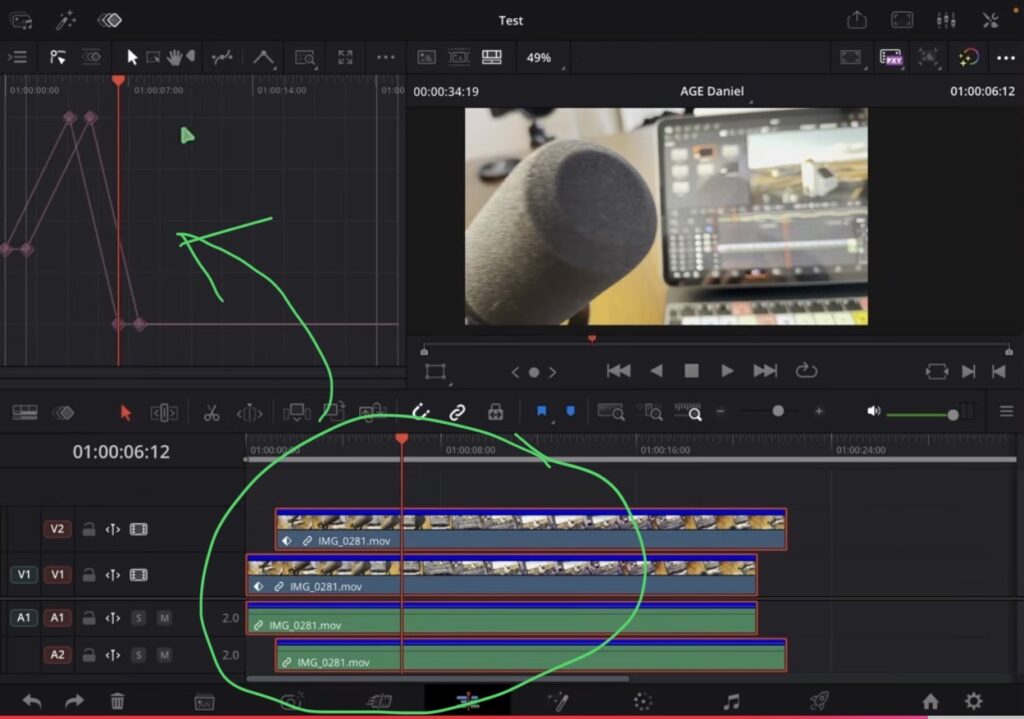Open the share/export icon at top

856,20
